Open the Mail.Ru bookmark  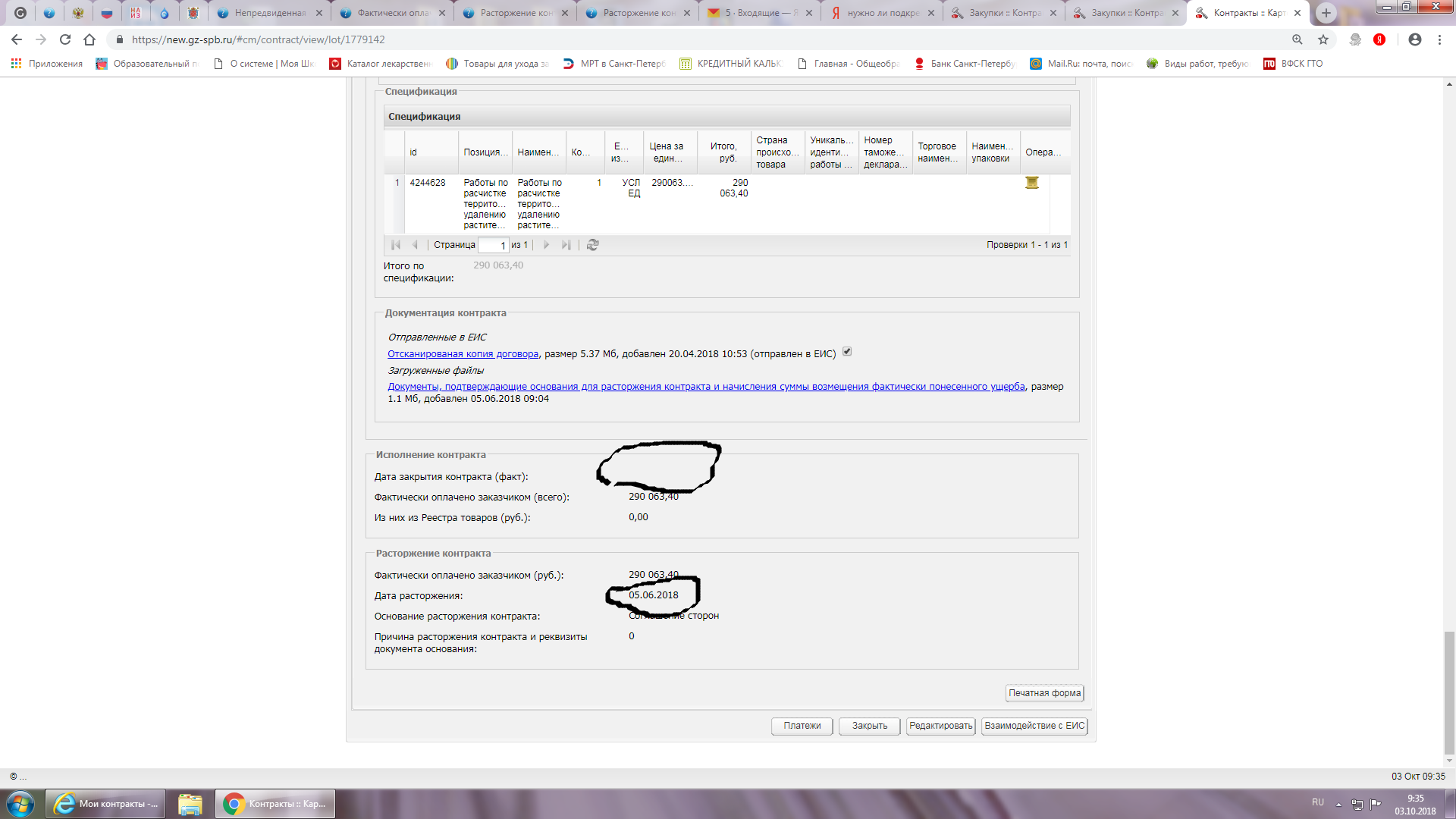tap(1081, 64)
